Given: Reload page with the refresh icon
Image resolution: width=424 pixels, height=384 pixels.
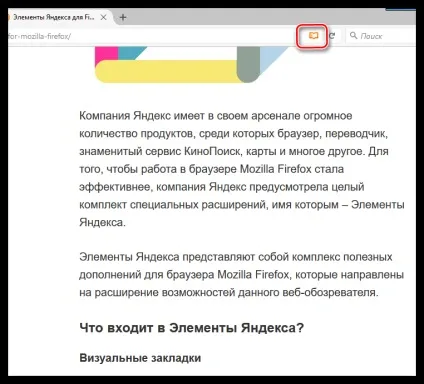Looking at the screenshot, I should point(332,36).
